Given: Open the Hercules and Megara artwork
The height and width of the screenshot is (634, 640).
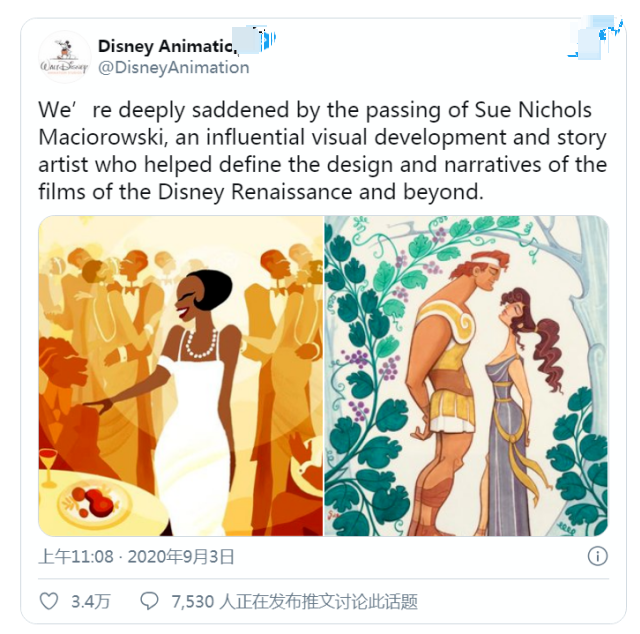Looking at the screenshot, I should pyautogui.click(x=466, y=376).
